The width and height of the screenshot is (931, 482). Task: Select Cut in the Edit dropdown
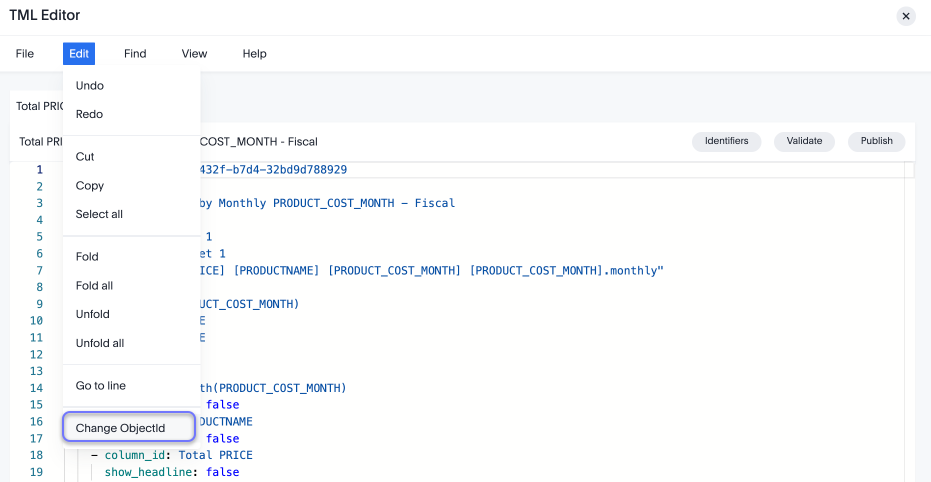point(86,157)
